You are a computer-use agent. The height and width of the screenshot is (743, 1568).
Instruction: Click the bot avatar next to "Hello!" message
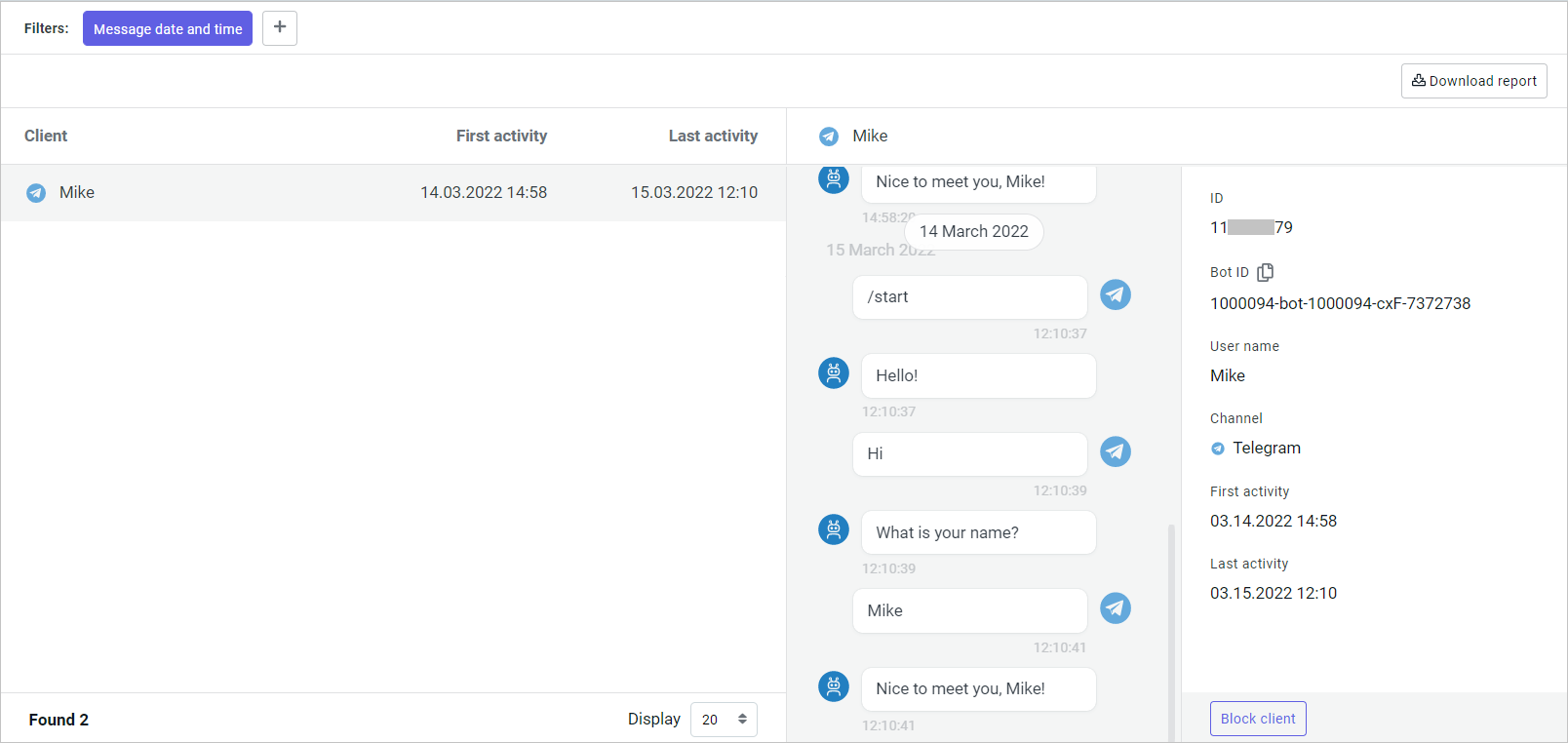coord(834,372)
